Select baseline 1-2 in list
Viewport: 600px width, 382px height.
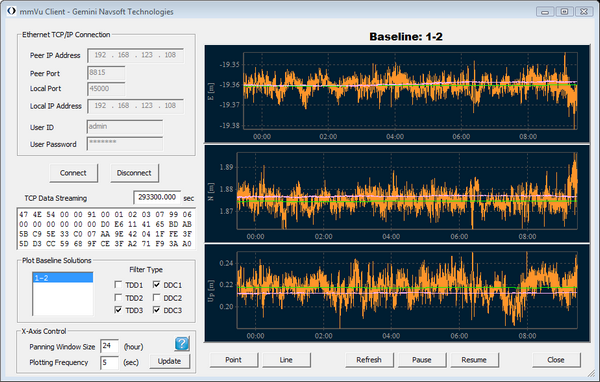[x=63, y=278]
